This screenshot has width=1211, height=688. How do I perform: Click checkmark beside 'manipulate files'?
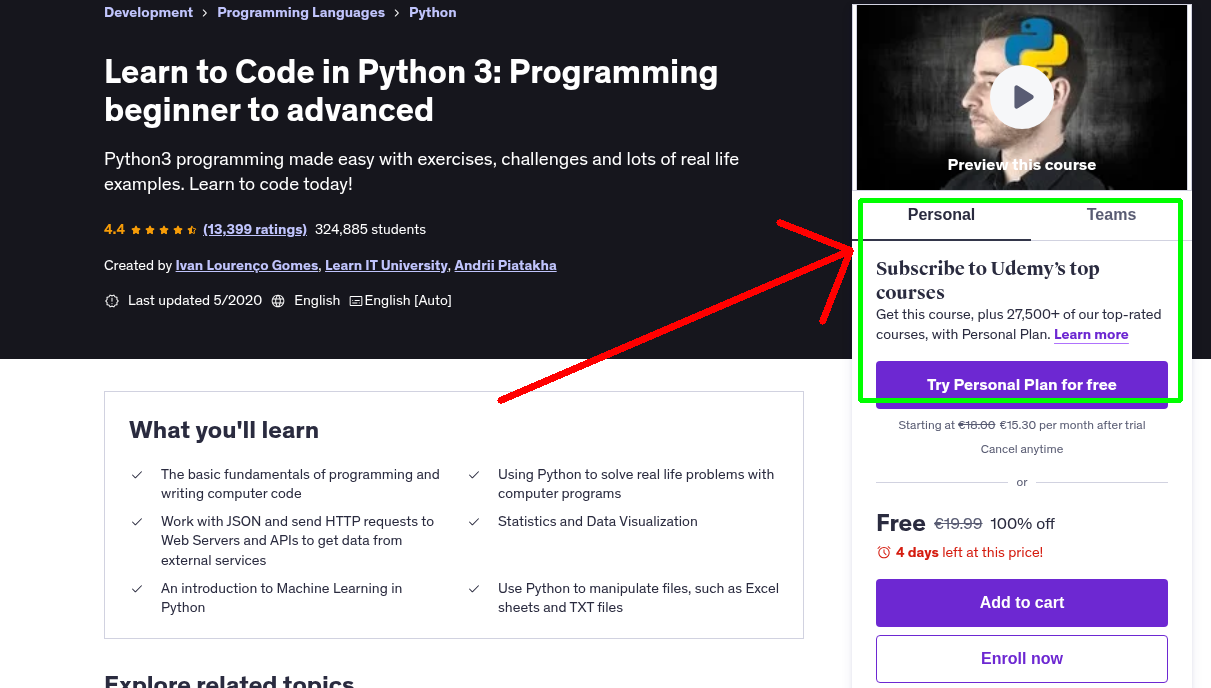474,589
